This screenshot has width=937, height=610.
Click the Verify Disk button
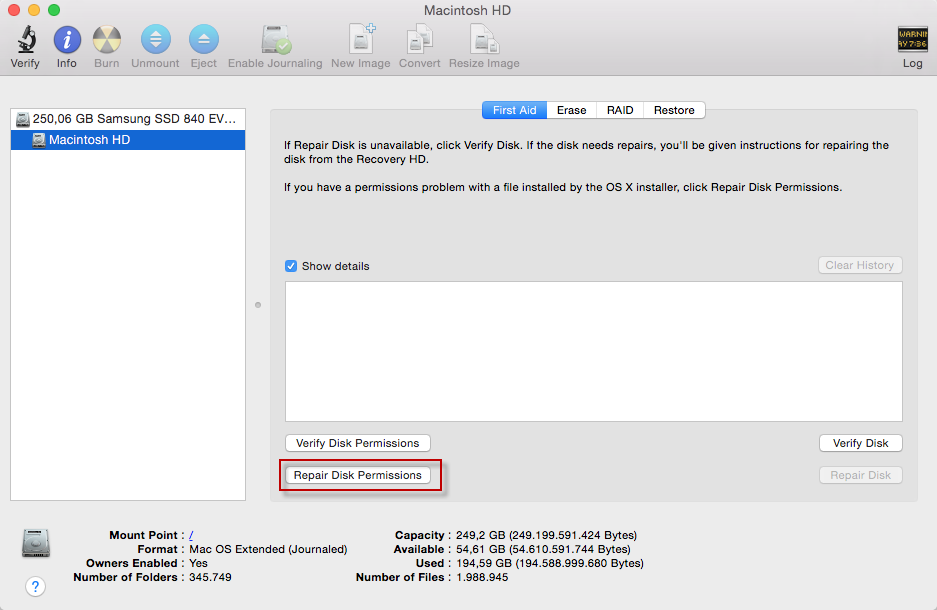861,443
